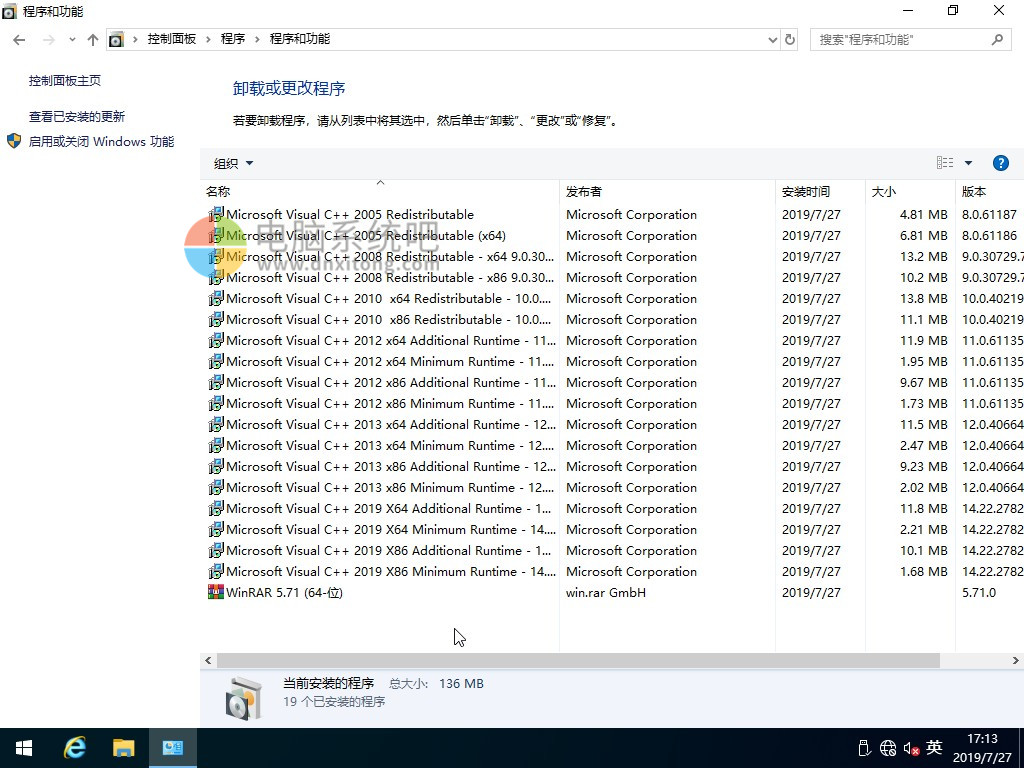The width and height of the screenshot is (1024, 768).
Task: Select 2013 x64 Minimum Runtime icon
Action: pyautogui.click(x=216, y=445)
